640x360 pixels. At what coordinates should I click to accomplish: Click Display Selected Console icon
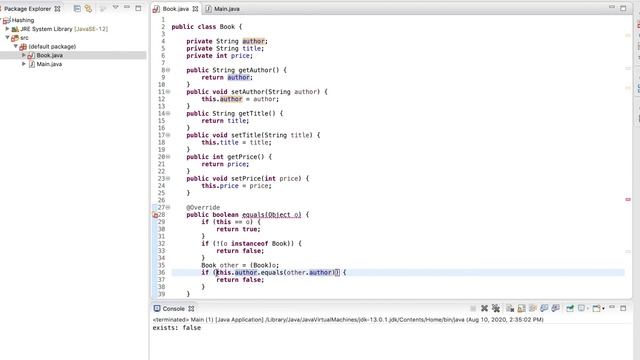coord(581,309)
